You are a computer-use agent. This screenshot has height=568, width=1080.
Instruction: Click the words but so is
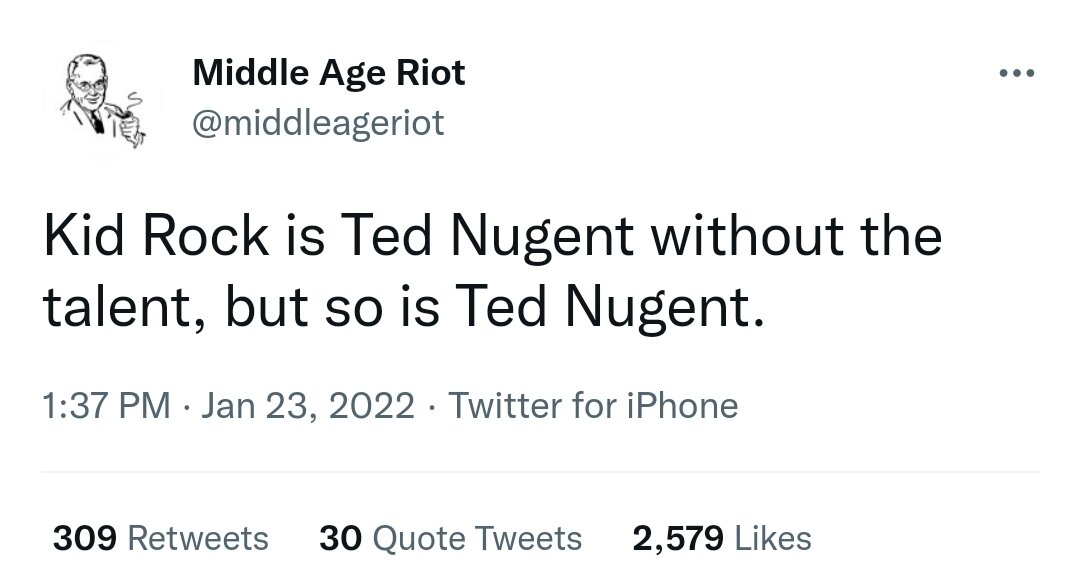332,308
